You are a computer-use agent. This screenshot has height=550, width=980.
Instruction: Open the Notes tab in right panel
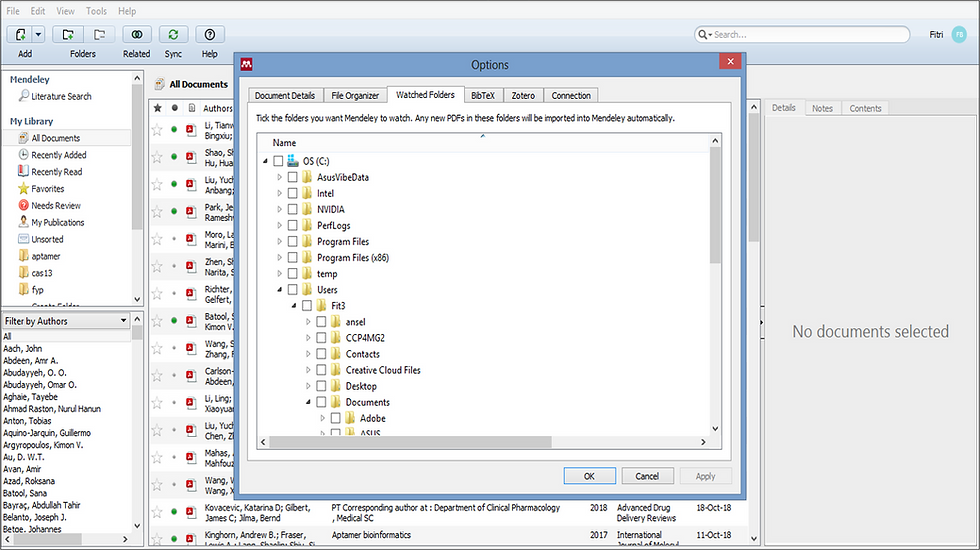pyautogui.click(x=822, y=108)
